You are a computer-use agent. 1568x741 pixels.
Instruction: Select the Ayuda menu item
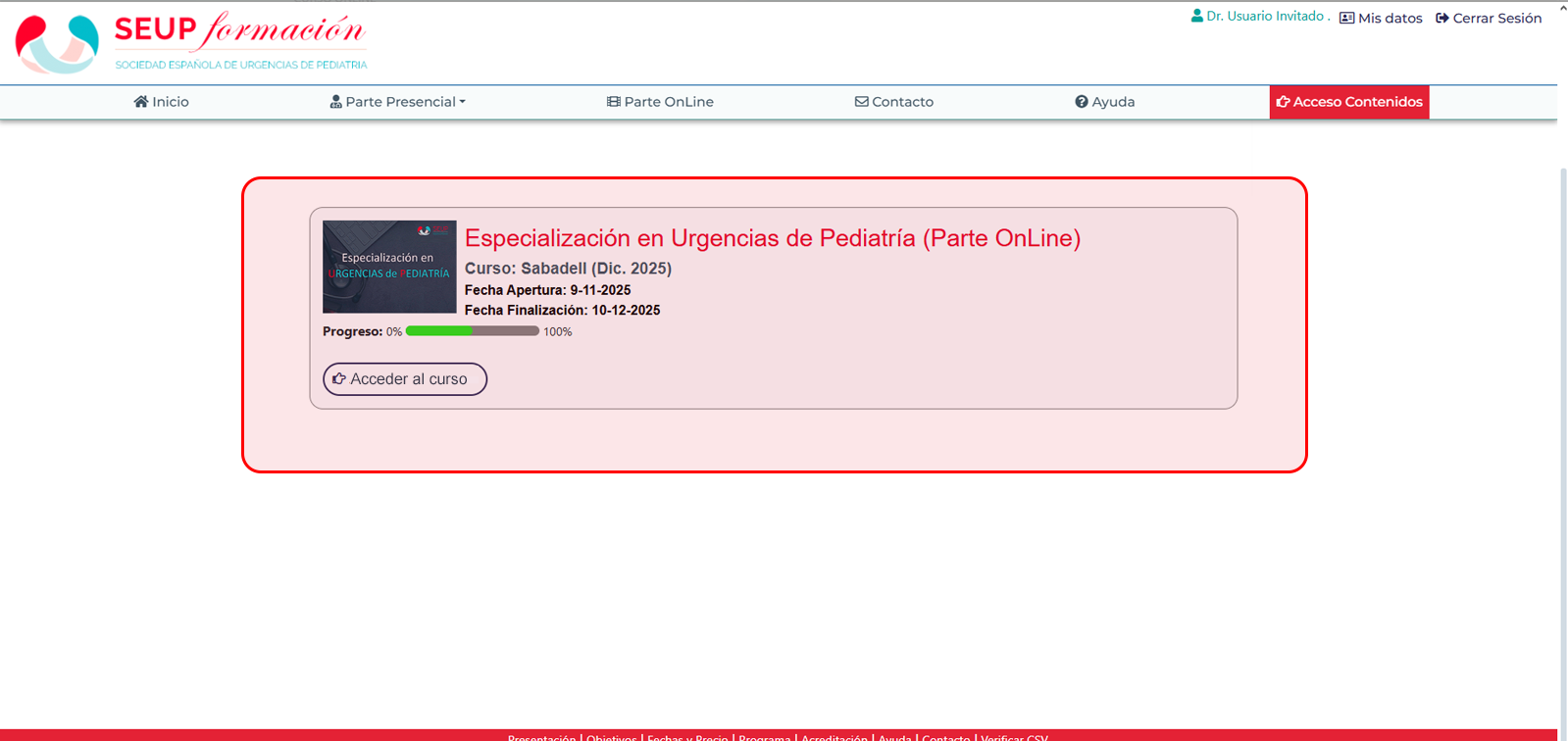point(1113,102)
